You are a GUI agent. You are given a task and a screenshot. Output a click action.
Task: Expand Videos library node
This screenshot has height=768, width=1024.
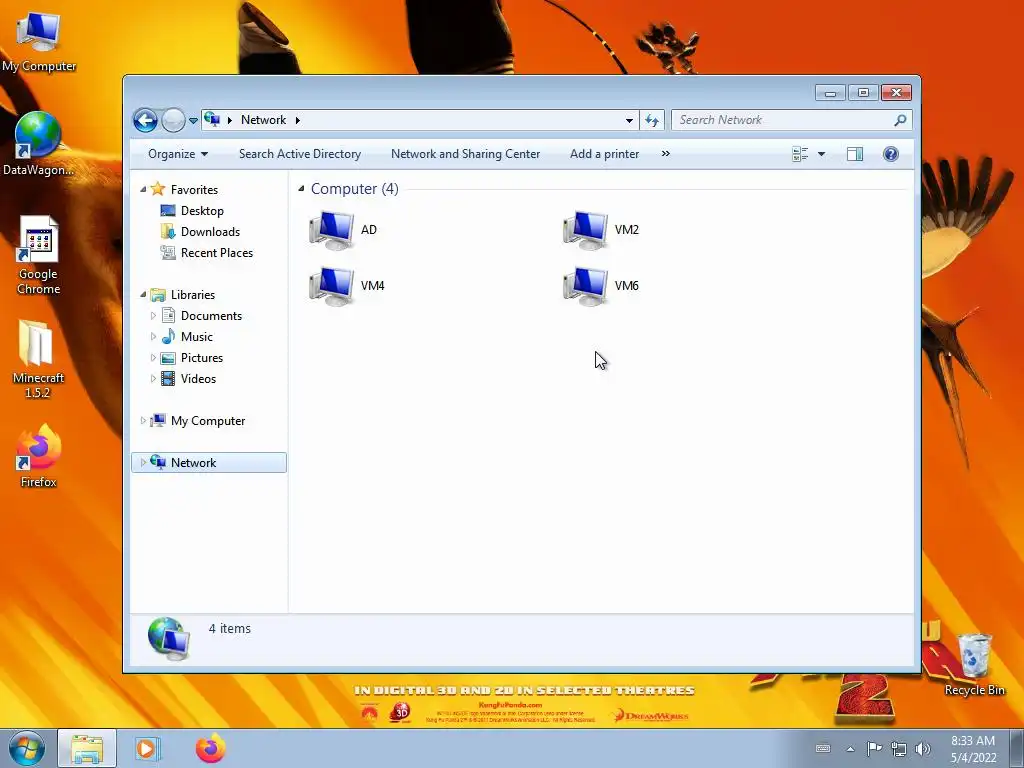pos(153,379)
